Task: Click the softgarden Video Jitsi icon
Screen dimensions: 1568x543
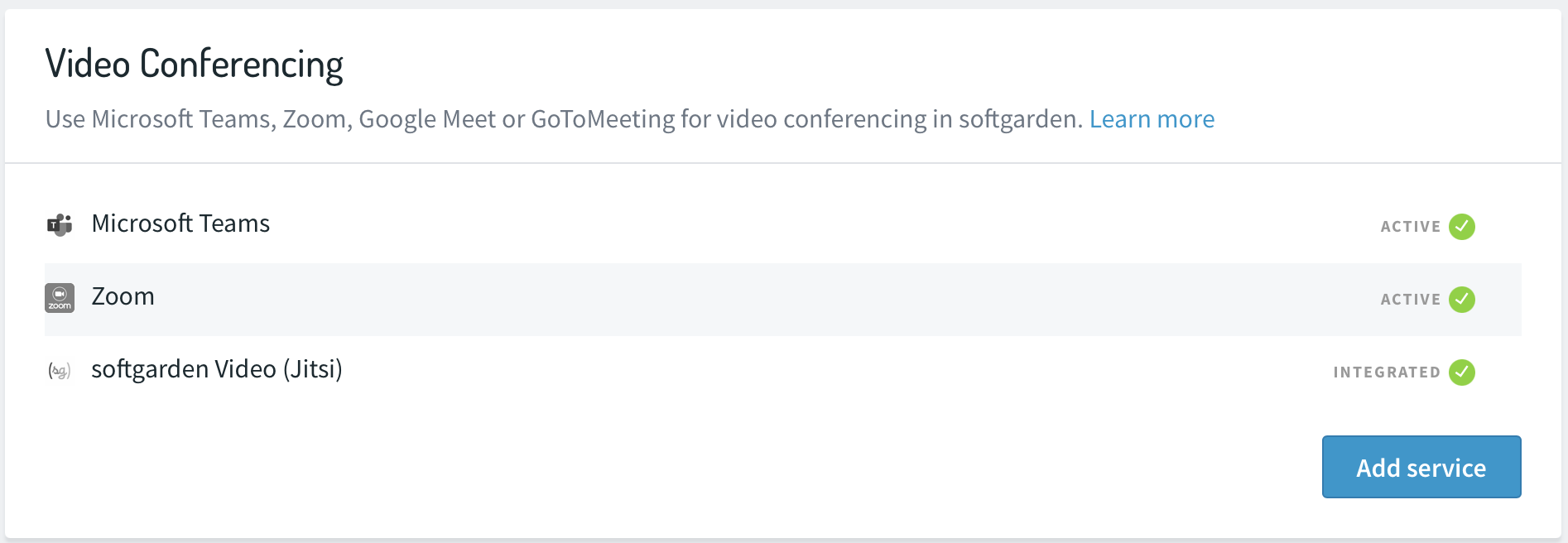Action: (60, 371)
